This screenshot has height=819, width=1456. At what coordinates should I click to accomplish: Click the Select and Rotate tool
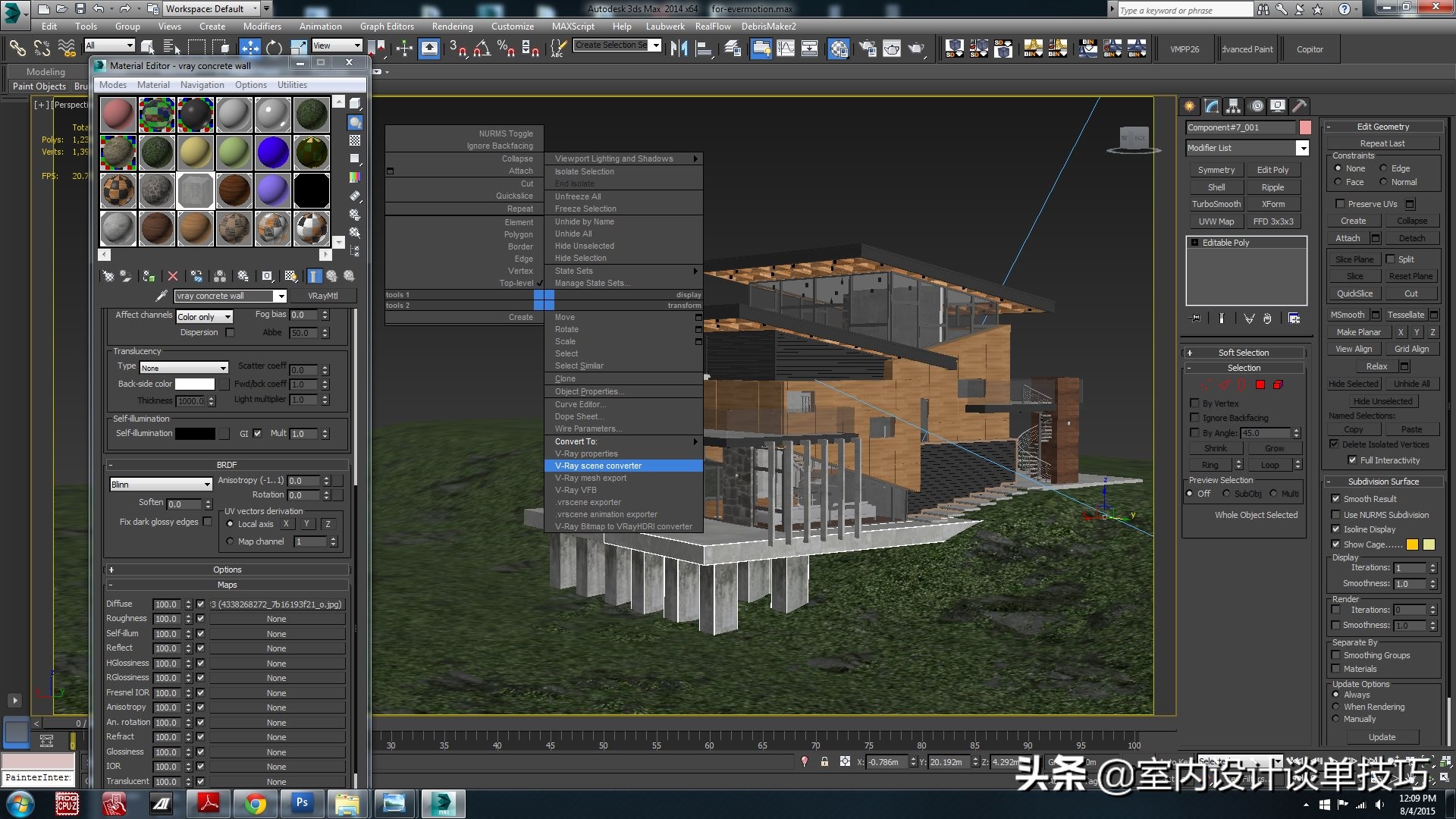point(274,48)
